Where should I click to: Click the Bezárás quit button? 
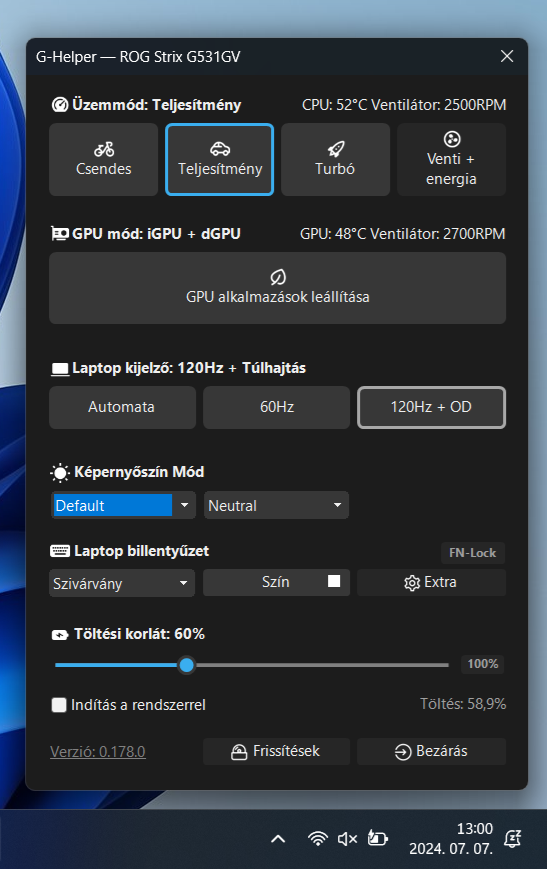[431, 752]
